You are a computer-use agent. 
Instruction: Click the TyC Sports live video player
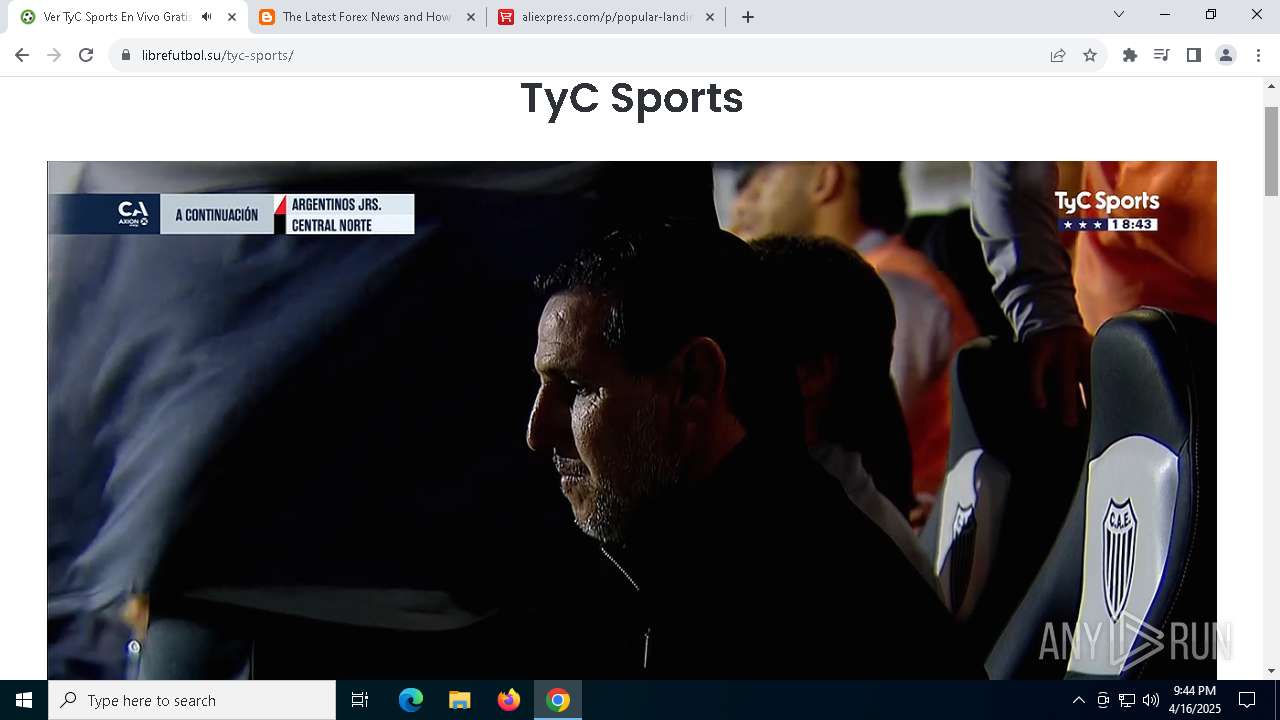click(x=632, y=420)
